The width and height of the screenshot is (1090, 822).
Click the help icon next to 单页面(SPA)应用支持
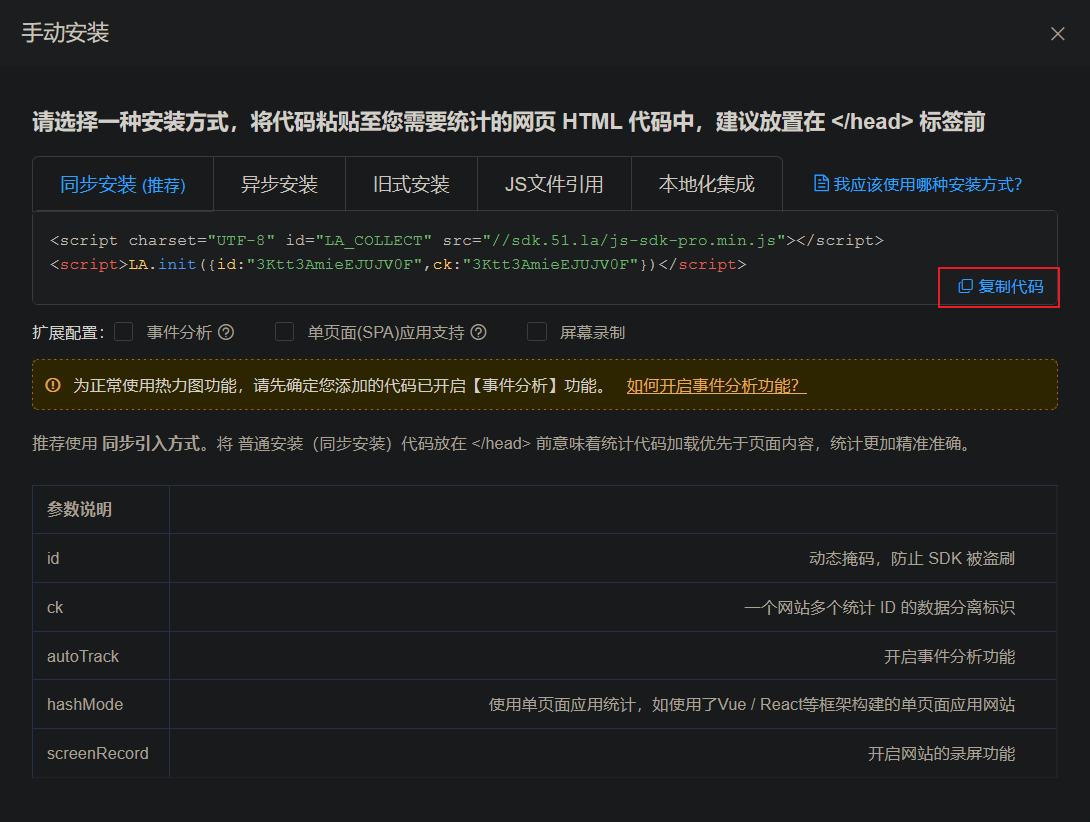point(478,332)
